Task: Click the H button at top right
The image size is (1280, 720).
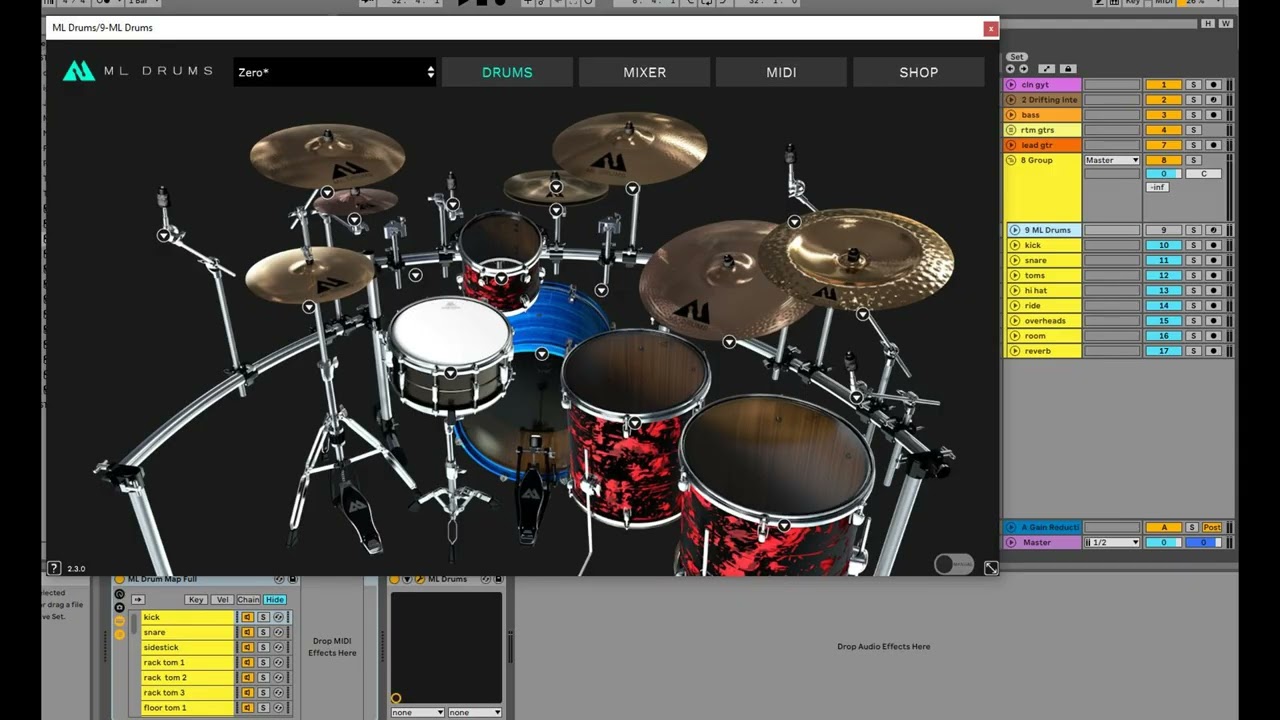Action: click(1208, 23)
